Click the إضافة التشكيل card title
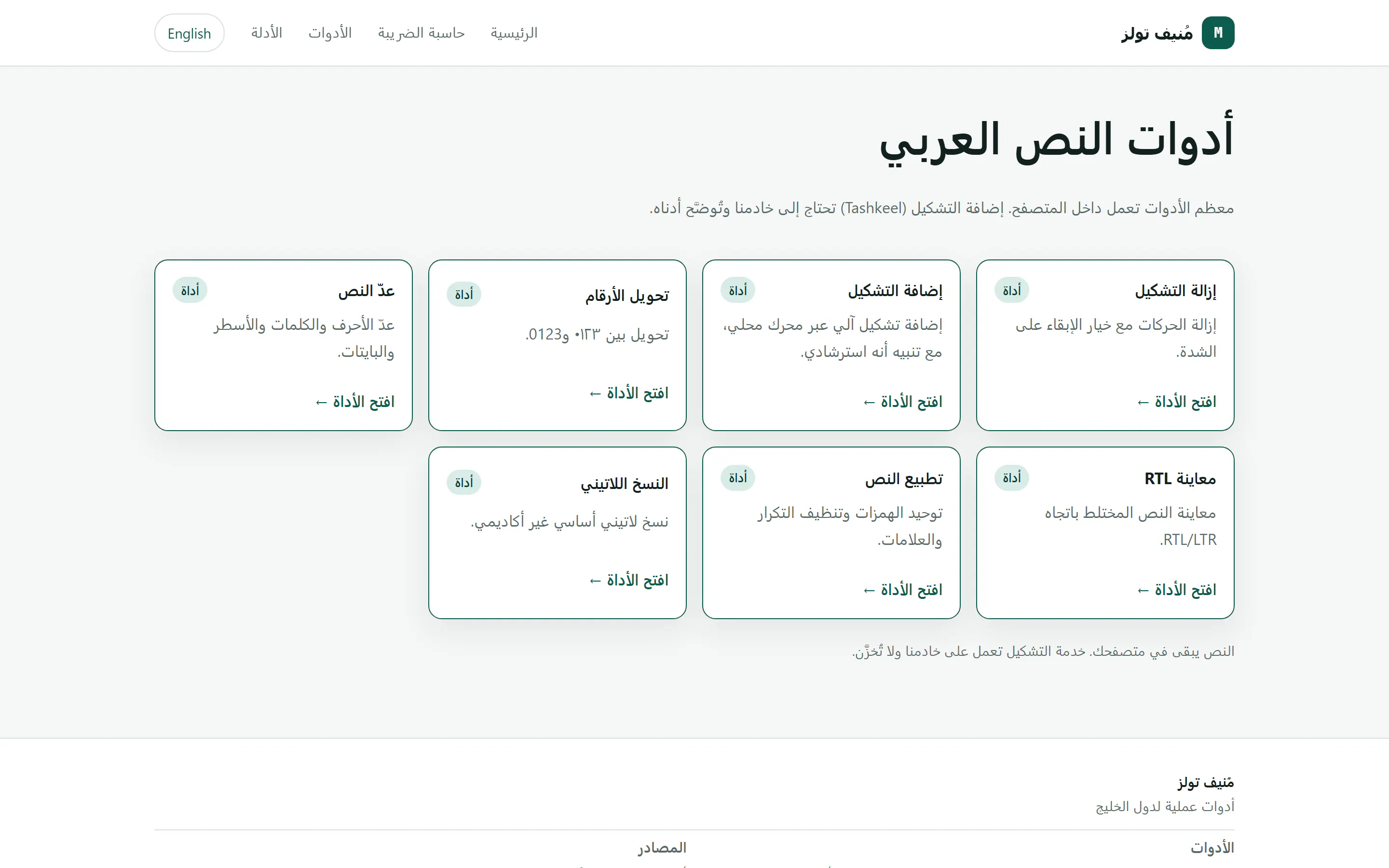1389x868 pixels. [896, 291]
